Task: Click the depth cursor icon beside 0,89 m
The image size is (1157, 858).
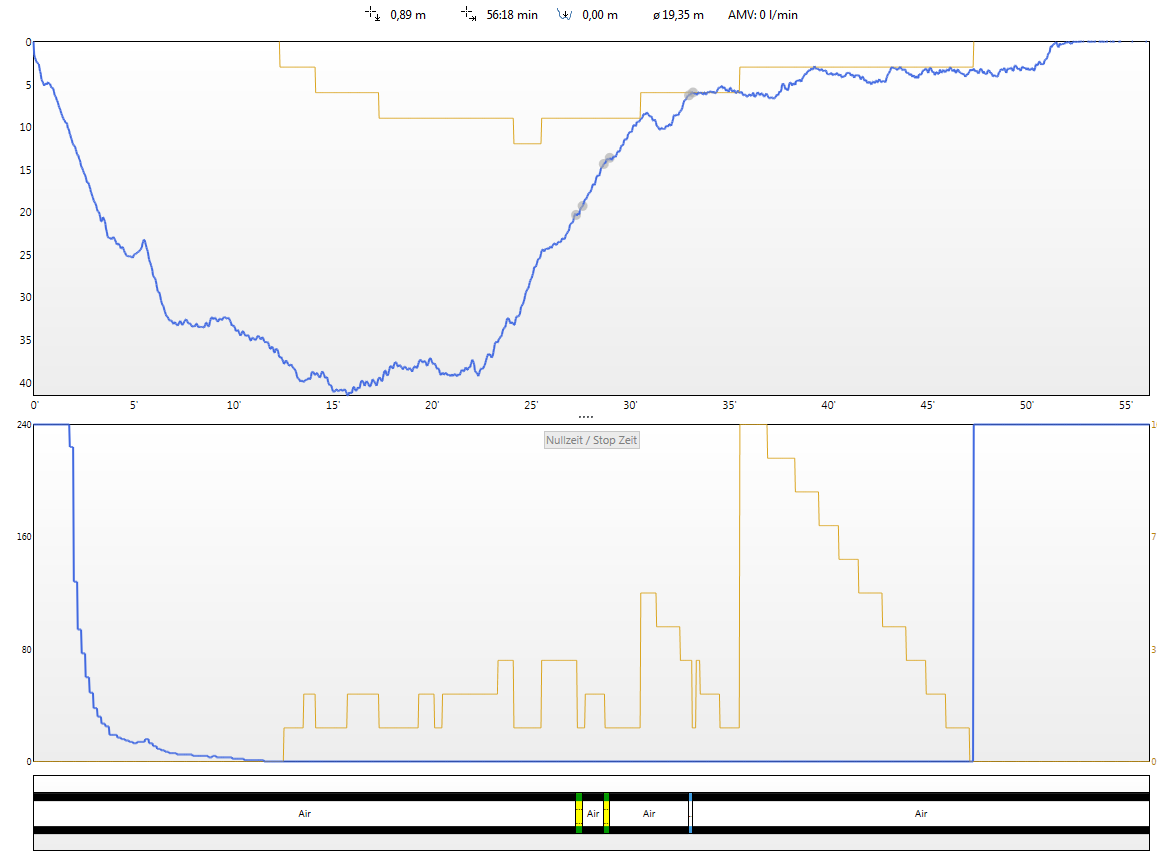Action: click(372, 14)
